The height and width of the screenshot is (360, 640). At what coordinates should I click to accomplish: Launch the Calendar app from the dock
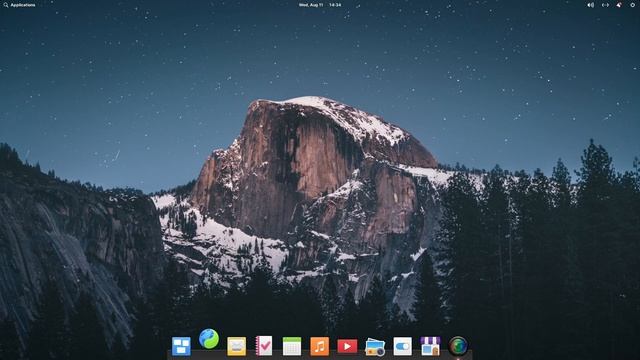(292, 347)
